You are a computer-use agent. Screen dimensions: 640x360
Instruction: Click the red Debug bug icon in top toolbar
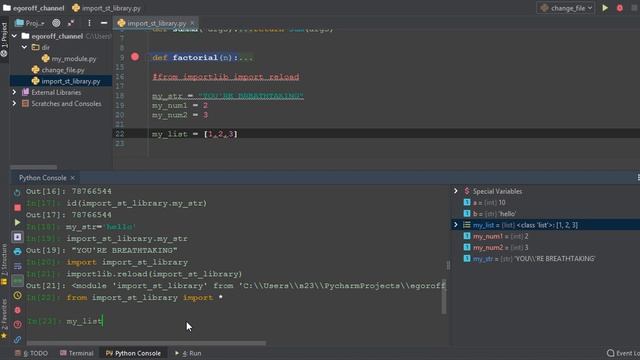pos(620,8)
